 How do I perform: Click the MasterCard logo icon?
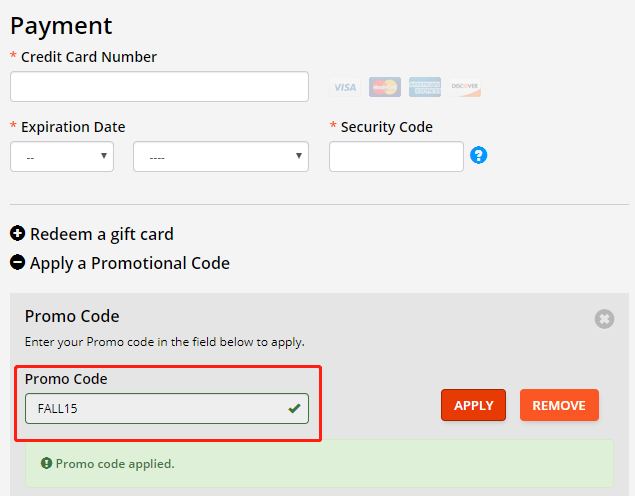pos(385,87)
